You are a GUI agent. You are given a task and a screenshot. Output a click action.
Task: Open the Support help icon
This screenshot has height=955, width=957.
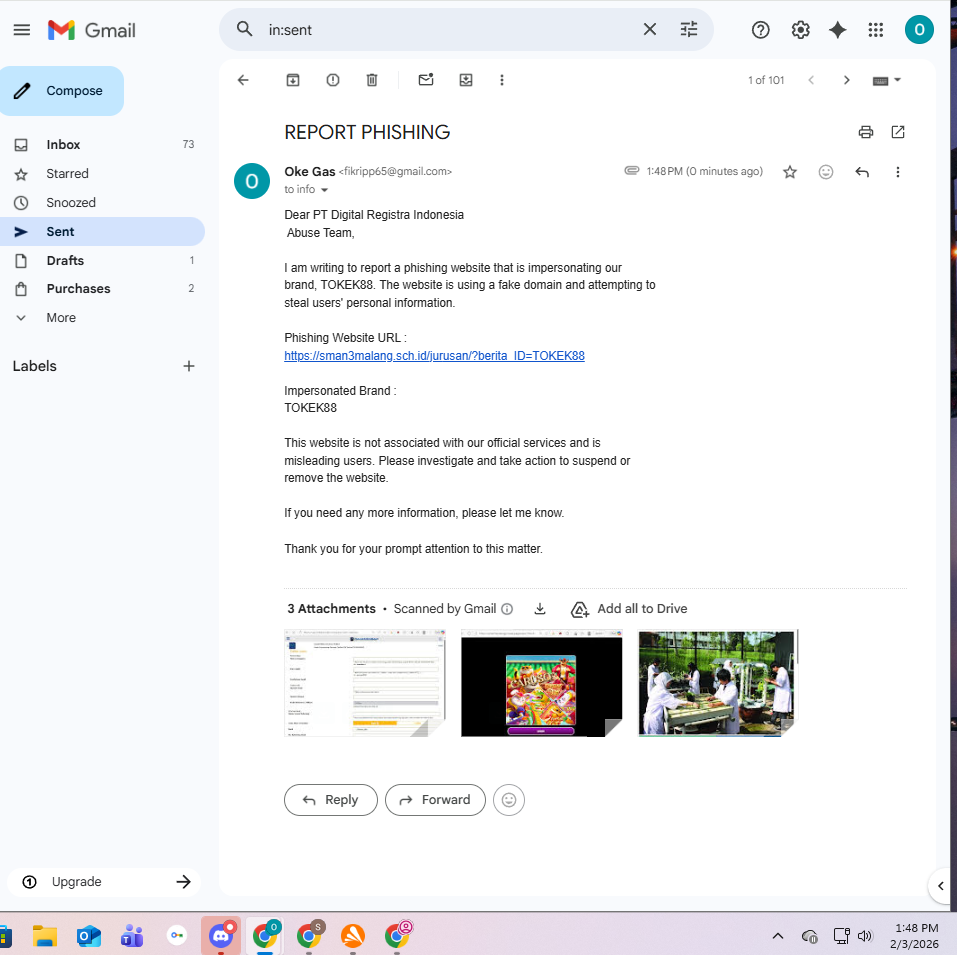coord(760,30)
